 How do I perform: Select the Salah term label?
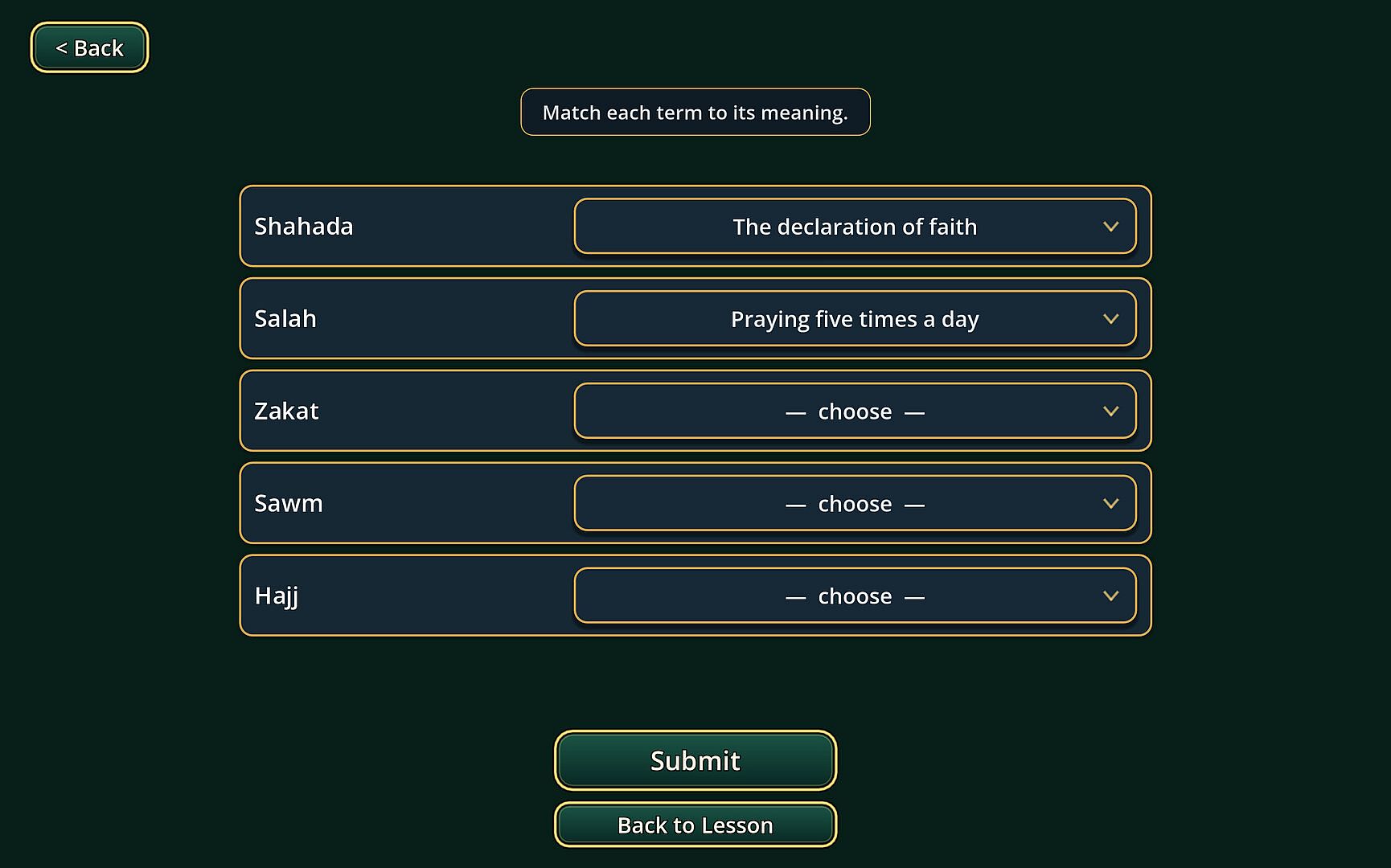[x=285, y=318]
